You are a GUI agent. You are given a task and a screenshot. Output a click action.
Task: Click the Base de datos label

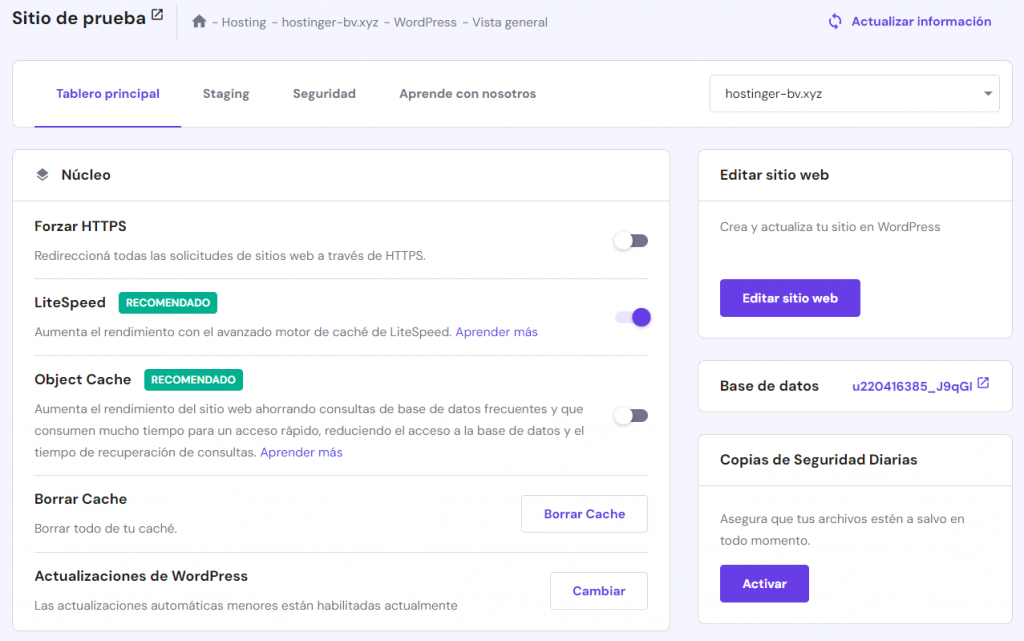[x=769, y=386]
